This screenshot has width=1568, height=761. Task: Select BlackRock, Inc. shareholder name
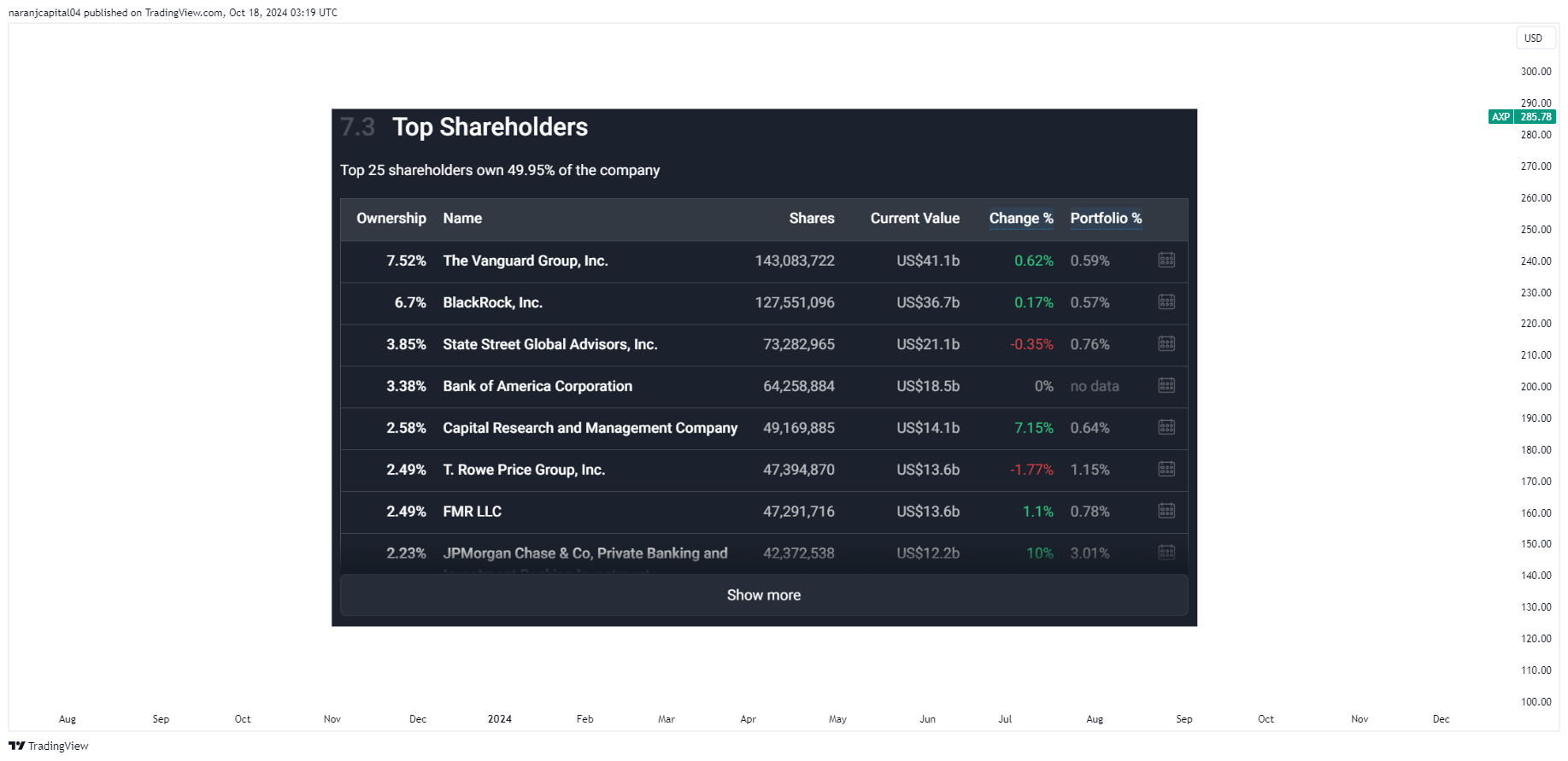click(493, 302)
